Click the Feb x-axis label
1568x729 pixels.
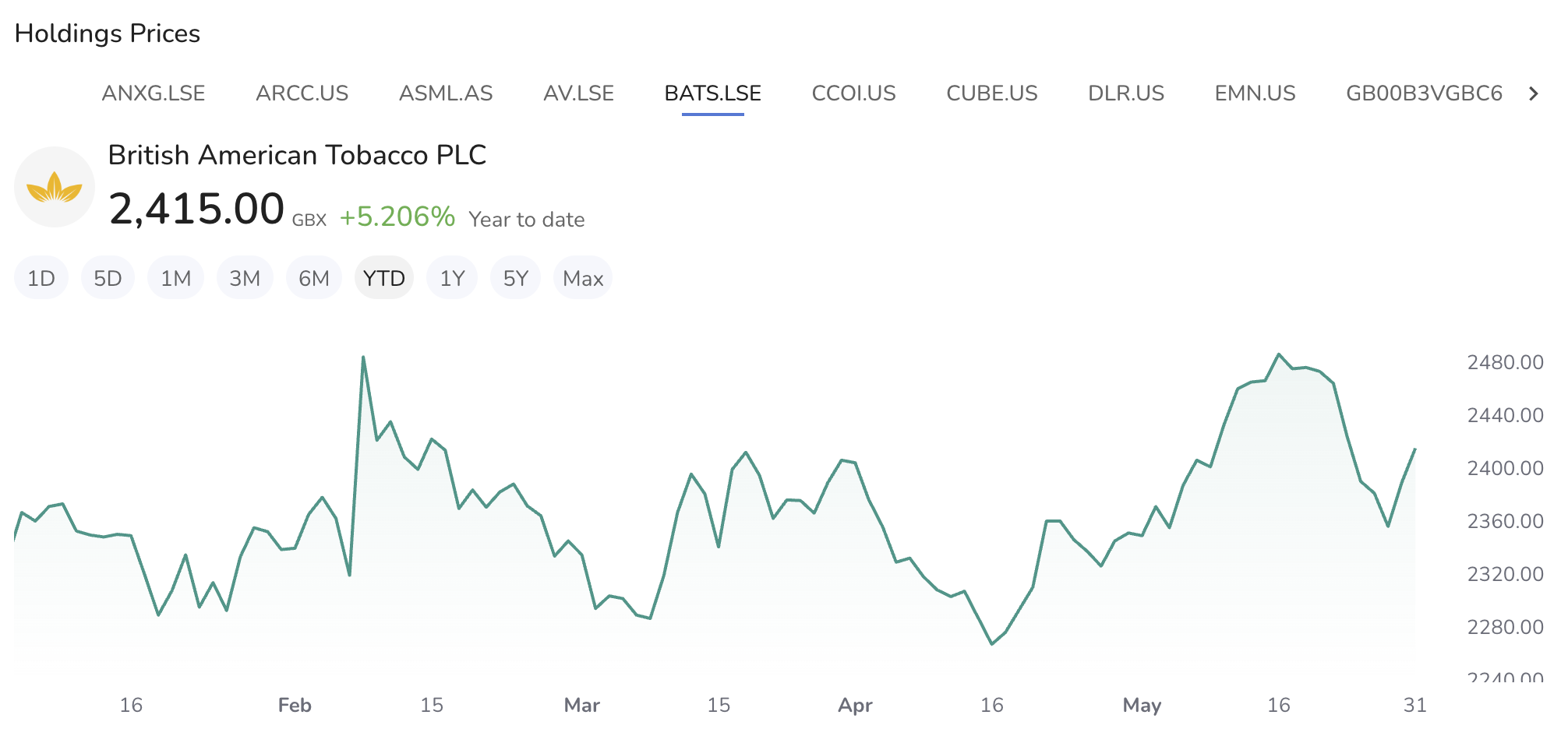point(295,705)
